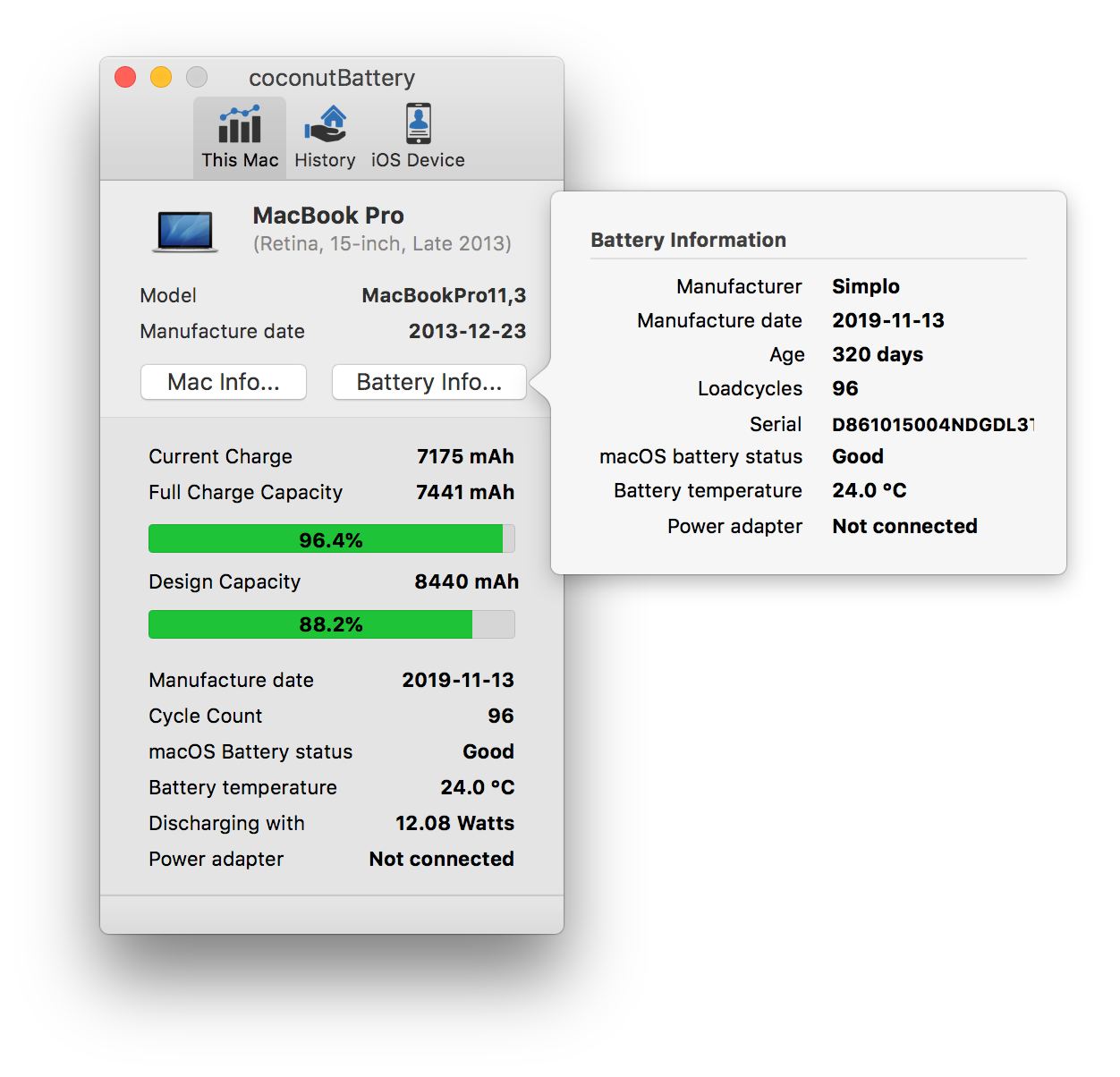Image resolution: width=1120 pixels, height=1077 pixels.
Task: Click main window Power adapter Not connected value
Action: point(442,859)
